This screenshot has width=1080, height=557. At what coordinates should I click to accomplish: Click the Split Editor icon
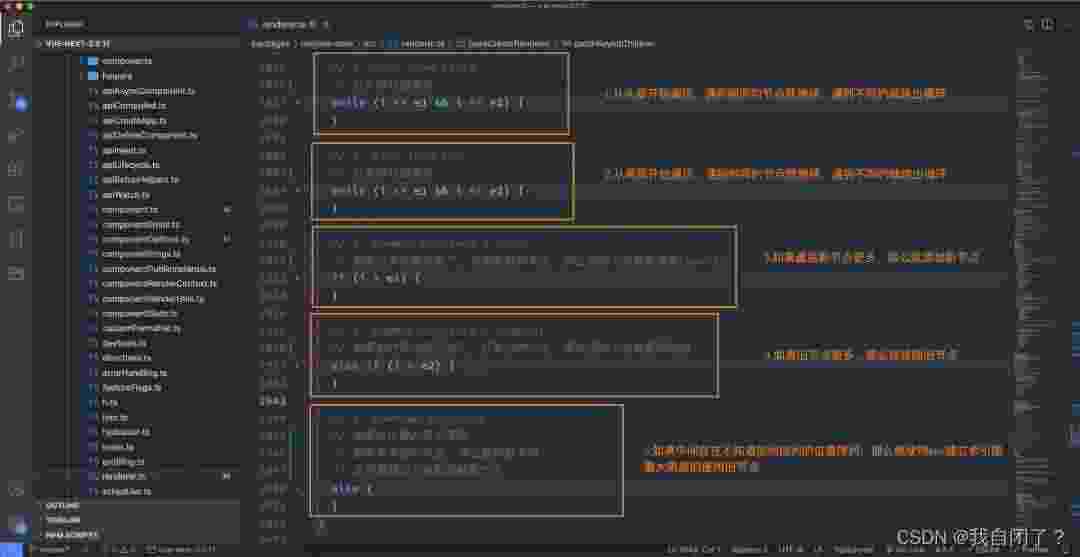[x=1047, y=25]
